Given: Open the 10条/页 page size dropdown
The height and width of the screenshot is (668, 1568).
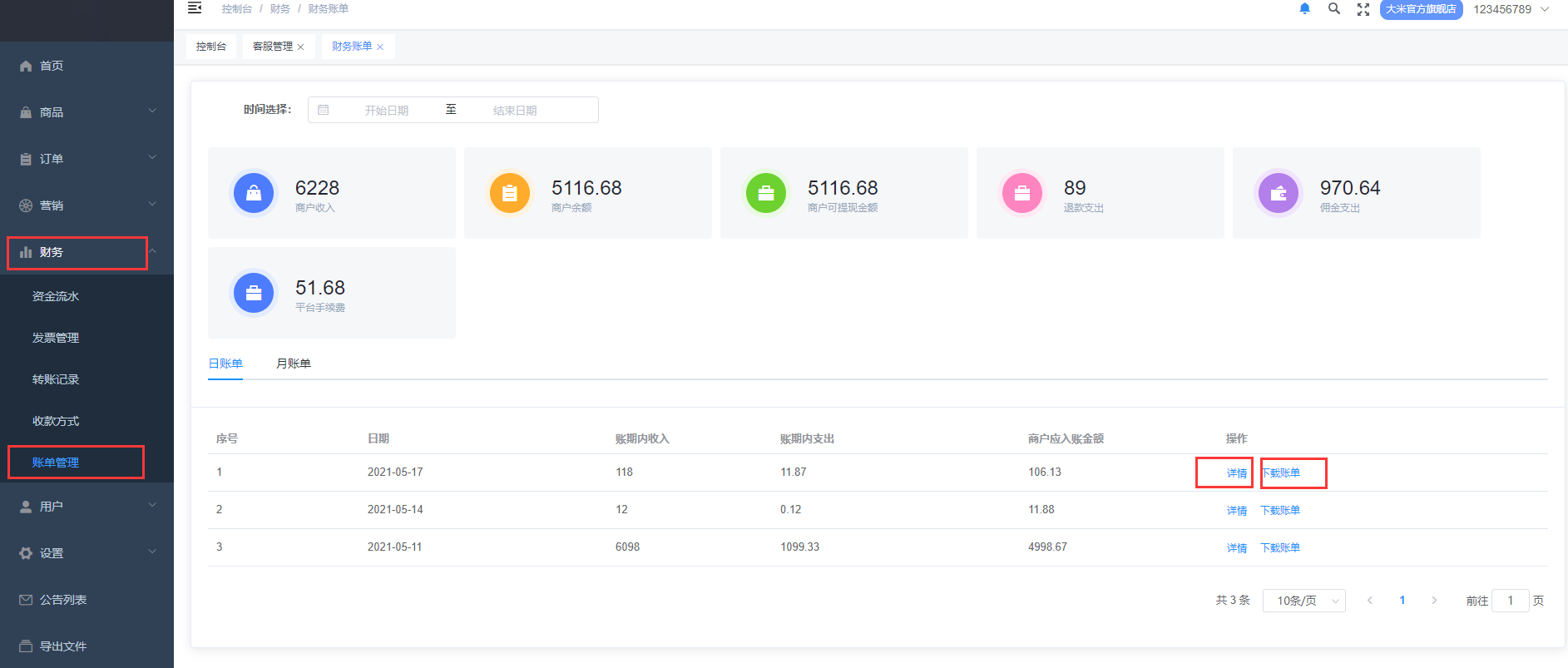Looking at the screenshot, I should (x=1303, y=601).
